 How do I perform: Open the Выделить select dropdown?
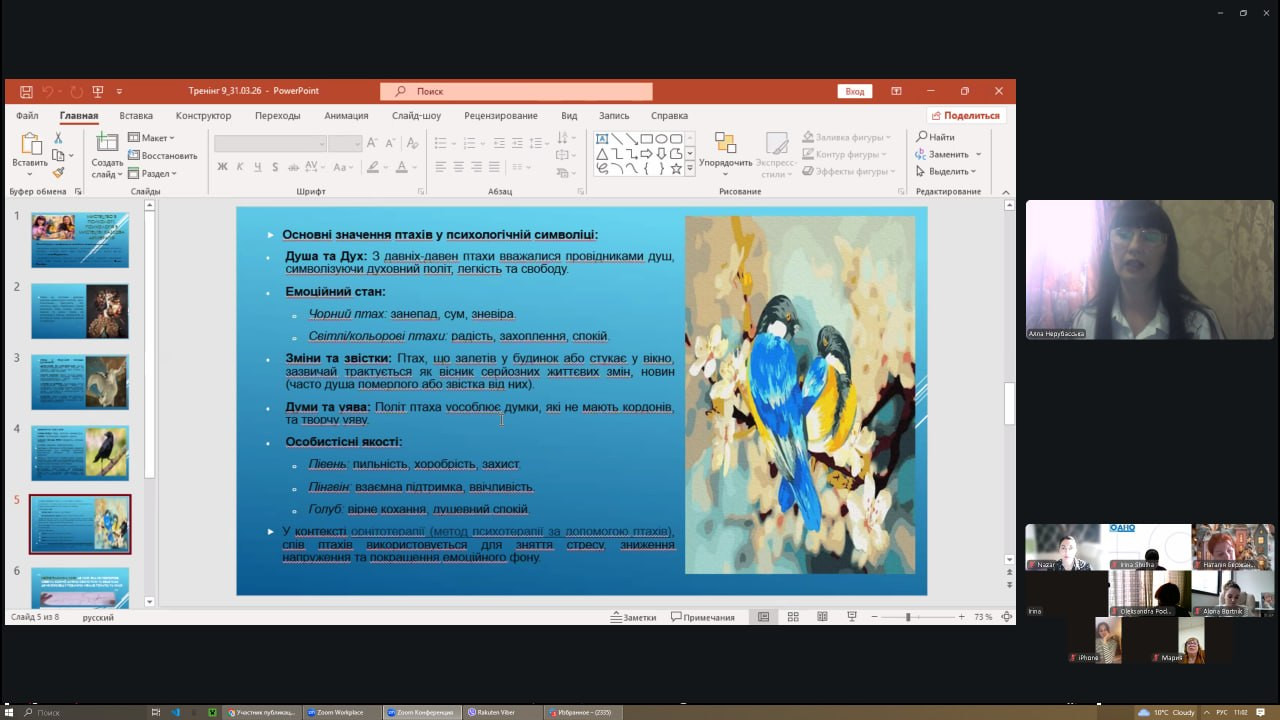[947, 171]
